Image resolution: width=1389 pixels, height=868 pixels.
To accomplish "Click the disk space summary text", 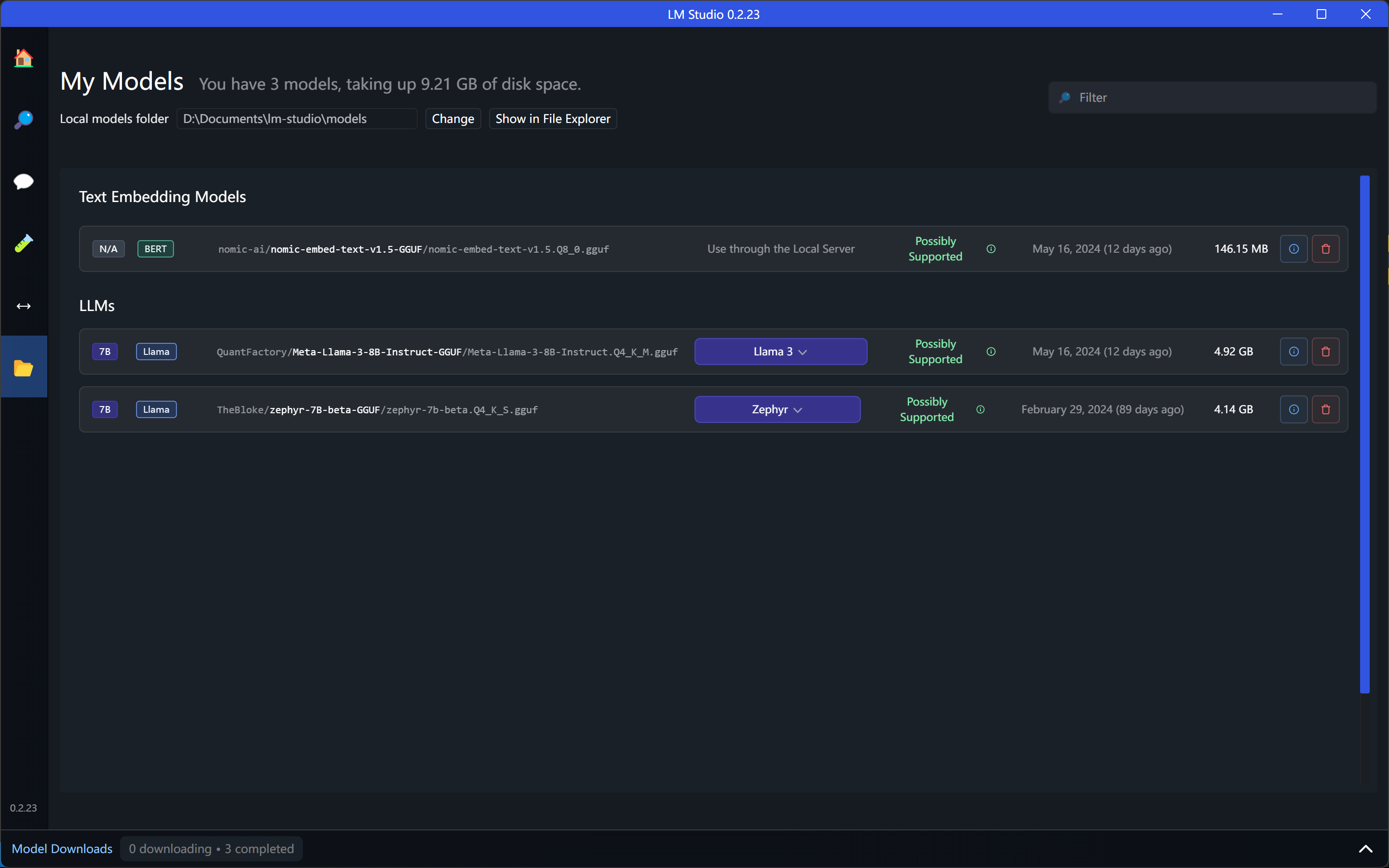I will (390, 84).
